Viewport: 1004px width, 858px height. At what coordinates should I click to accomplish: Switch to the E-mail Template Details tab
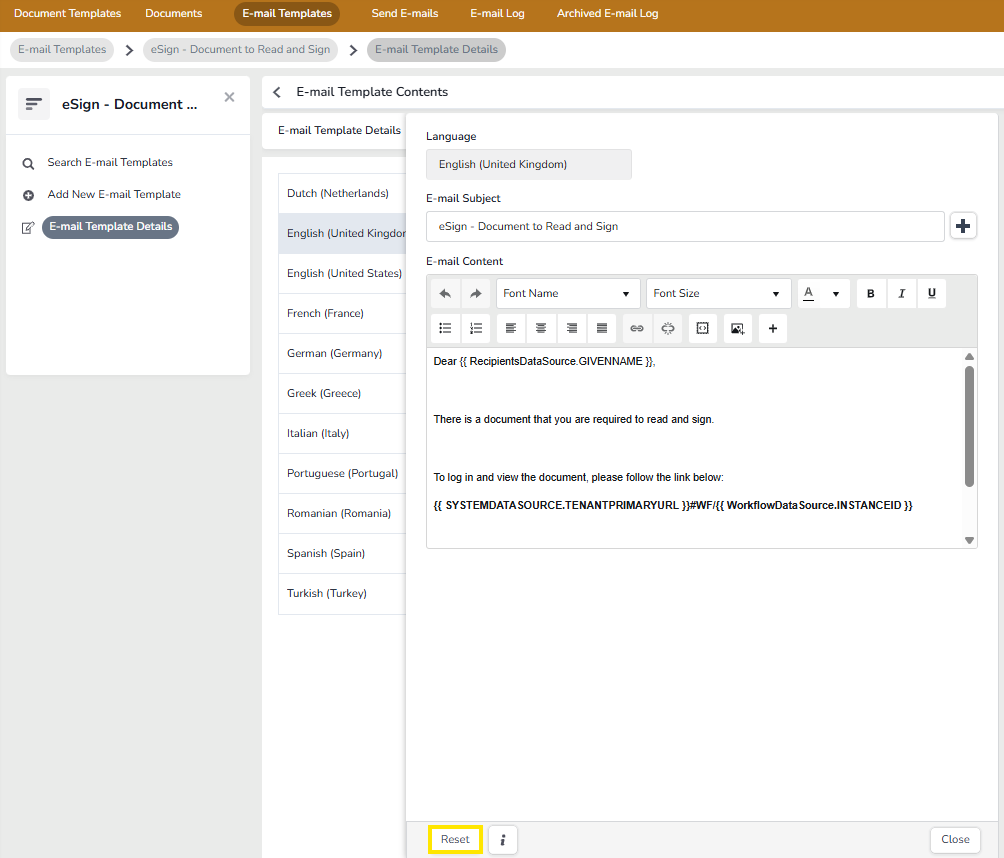(339, 131)
